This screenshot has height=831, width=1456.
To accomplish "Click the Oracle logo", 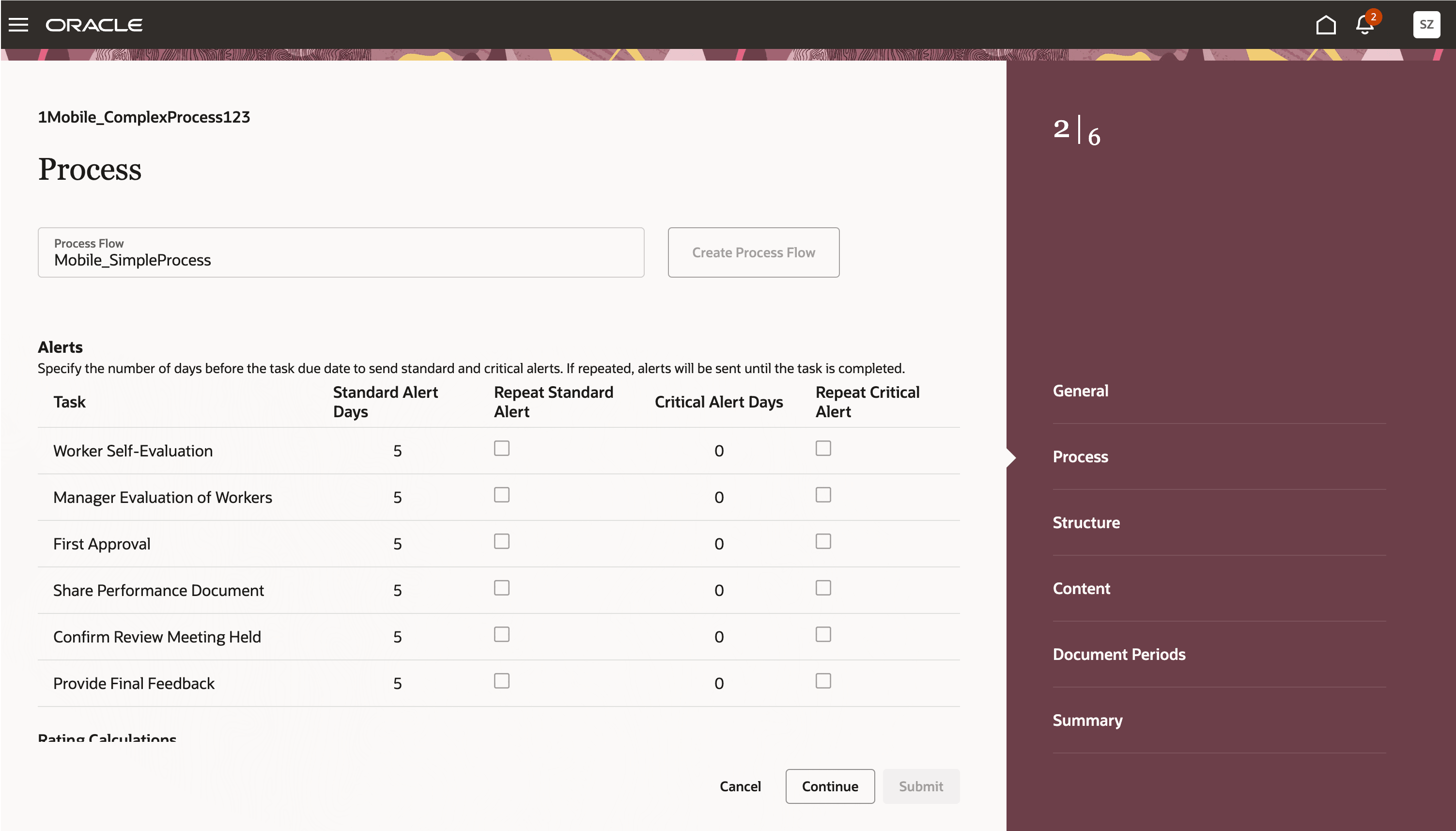I will [x=94, y=25].
